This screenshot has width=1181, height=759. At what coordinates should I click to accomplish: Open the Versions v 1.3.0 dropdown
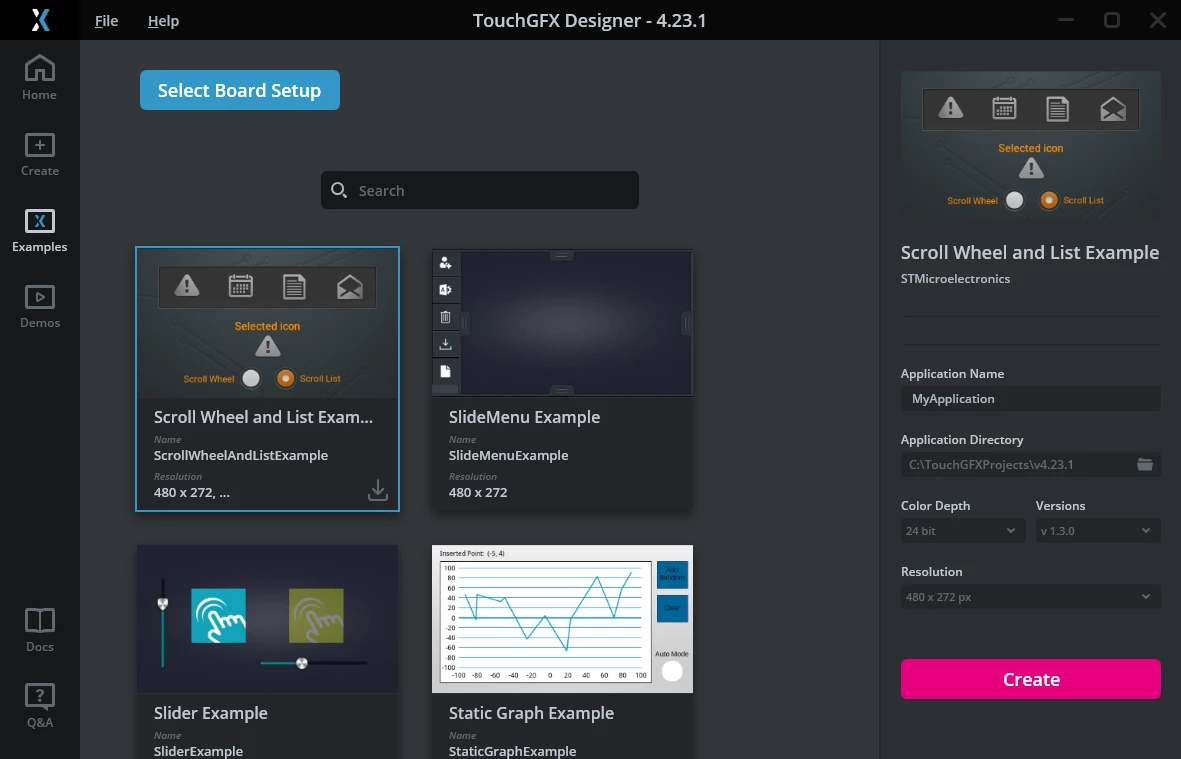(1097, 531)
